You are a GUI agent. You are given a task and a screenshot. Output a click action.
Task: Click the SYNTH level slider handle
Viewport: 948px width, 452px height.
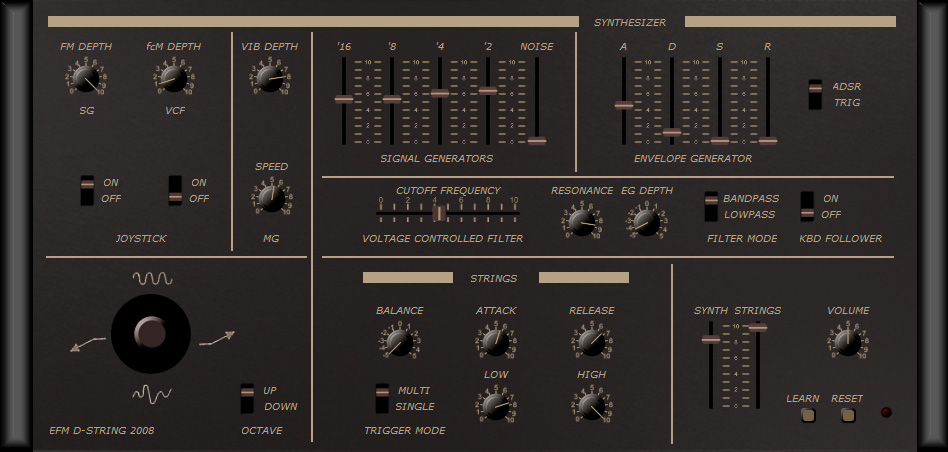710,339
